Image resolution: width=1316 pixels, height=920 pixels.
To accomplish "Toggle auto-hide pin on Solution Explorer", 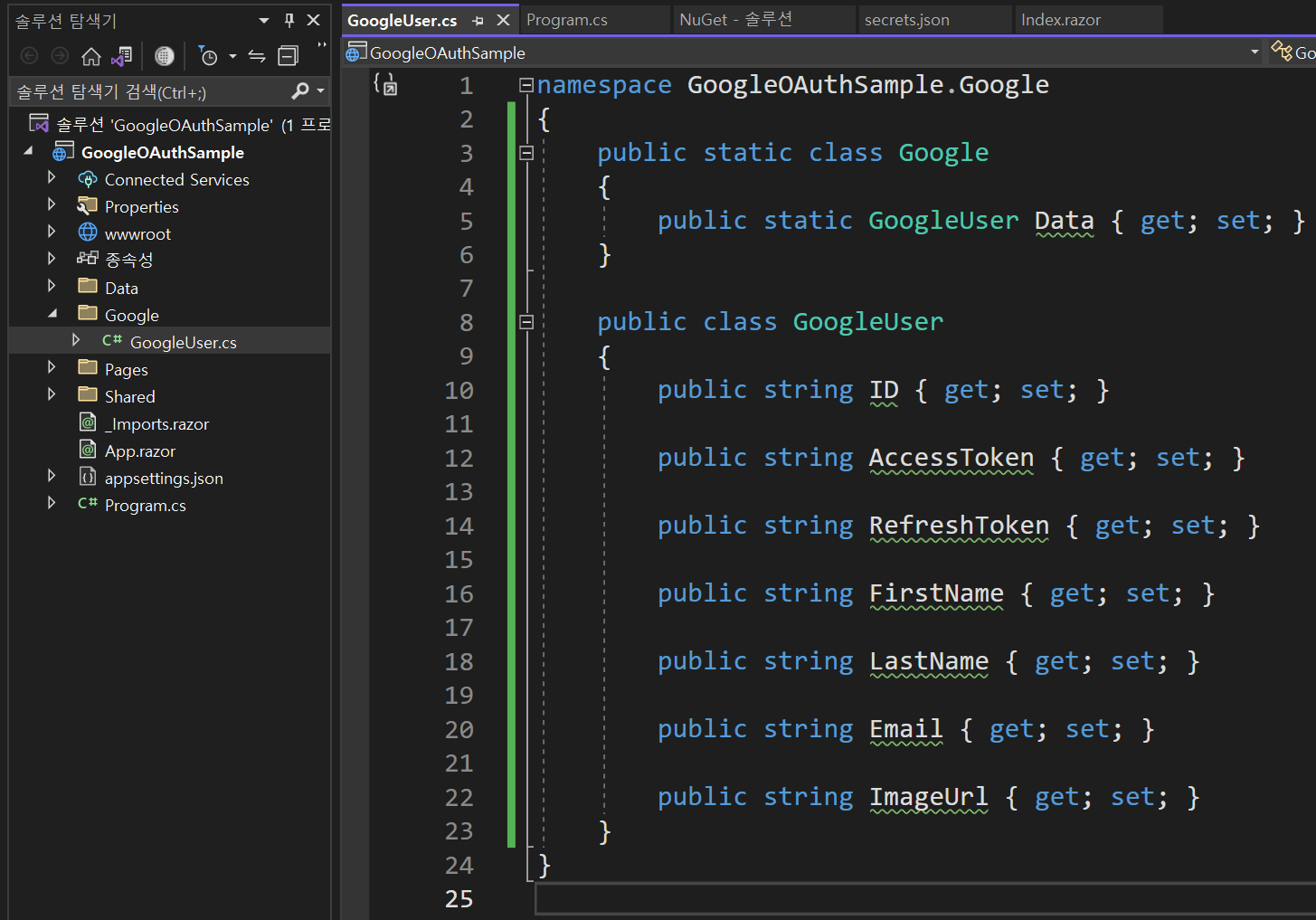I will 289,20.
